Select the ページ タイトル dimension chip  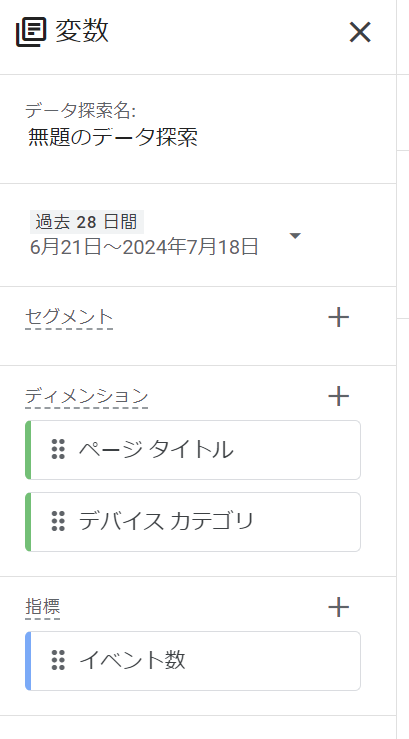click(x=193, y=450)
